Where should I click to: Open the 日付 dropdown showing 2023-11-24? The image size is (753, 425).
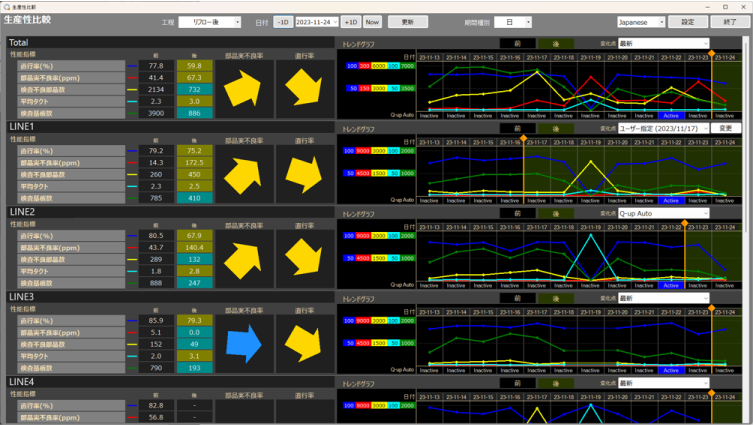316,22
